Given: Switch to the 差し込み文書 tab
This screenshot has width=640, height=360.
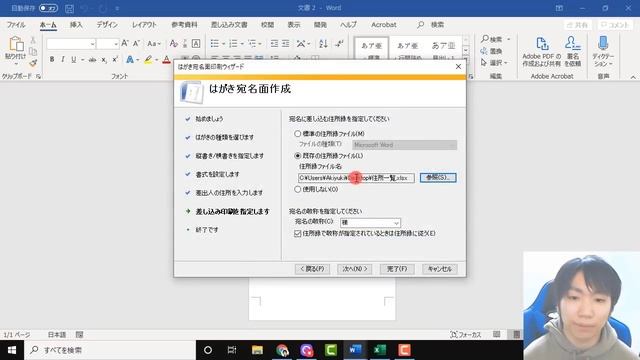Looking at the screenshot, I should click(x=229, y=25).
